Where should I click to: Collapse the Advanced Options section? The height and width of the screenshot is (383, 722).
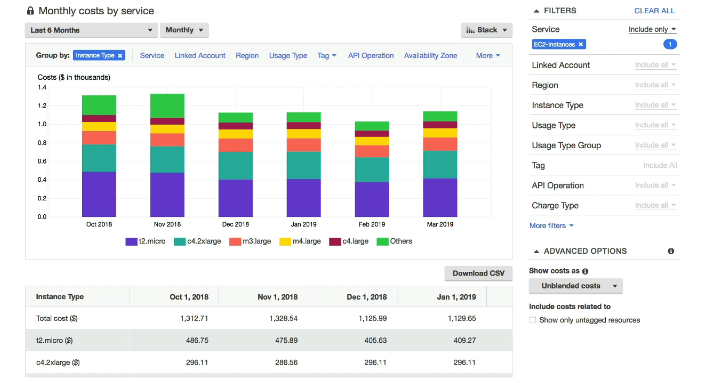pos(536,251)
